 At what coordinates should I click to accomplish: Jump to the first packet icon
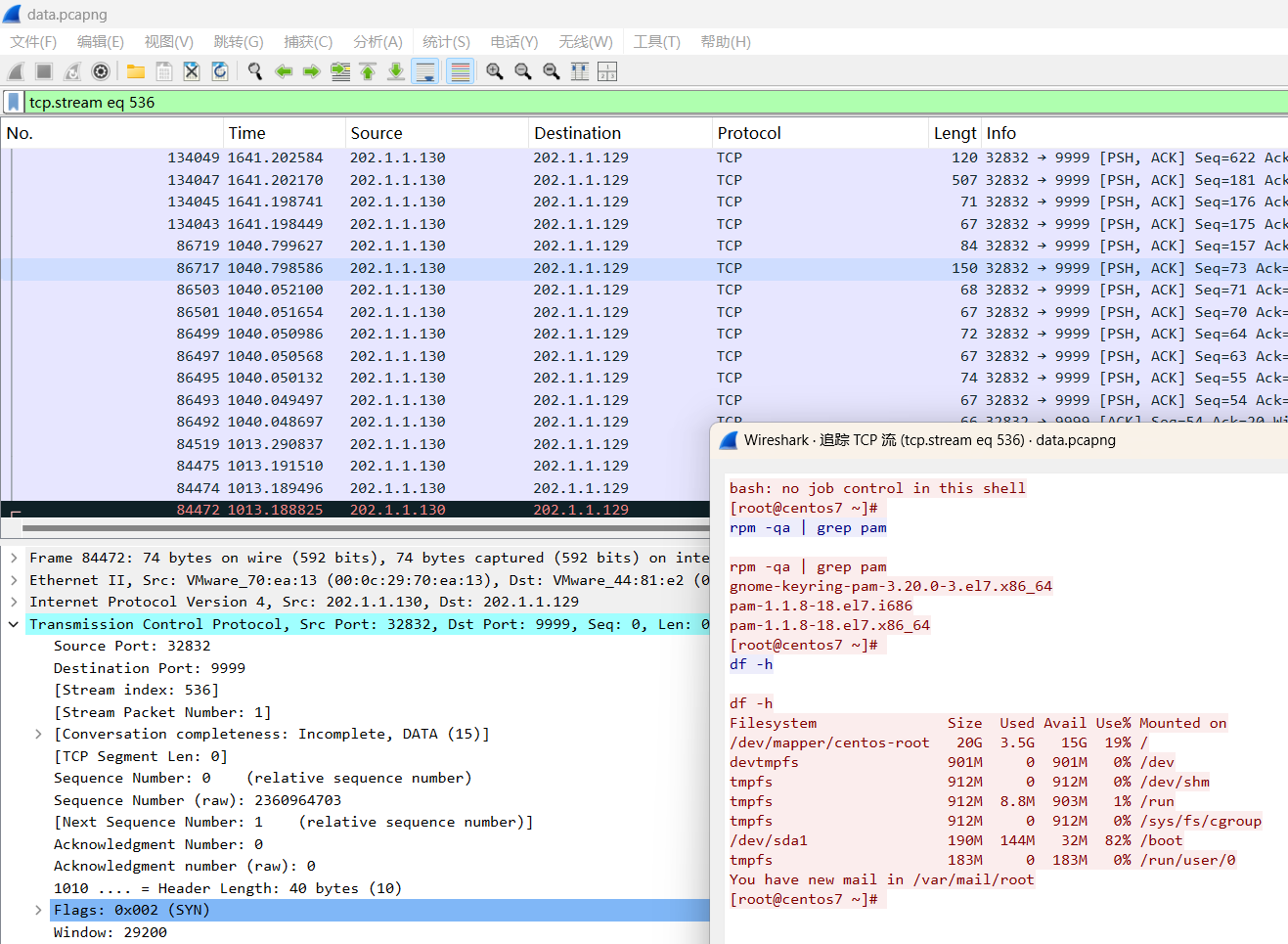coord(368,71)
